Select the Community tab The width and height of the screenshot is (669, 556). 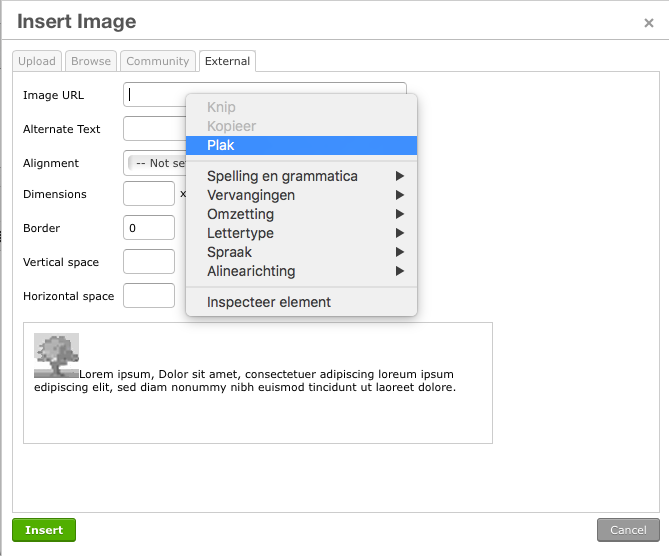click(158, 61)
